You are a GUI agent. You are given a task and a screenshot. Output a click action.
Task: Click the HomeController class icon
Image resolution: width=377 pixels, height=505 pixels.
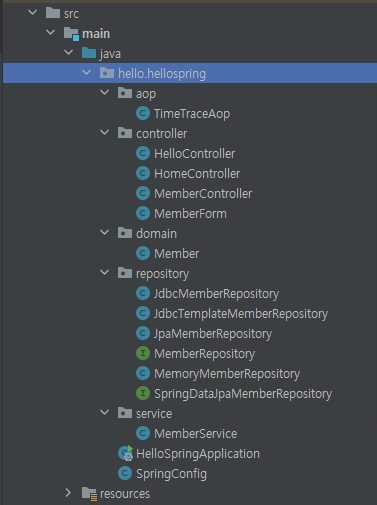tap(143, 173)
